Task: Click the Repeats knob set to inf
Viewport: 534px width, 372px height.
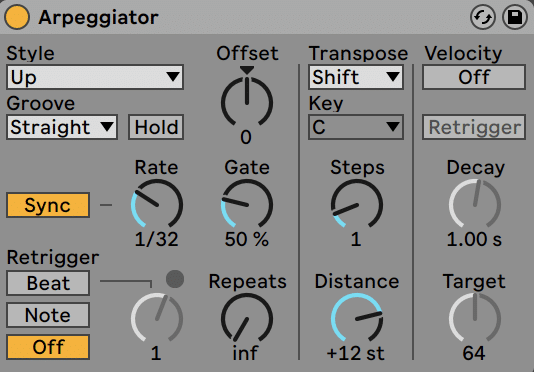Action: coord(247,318)
